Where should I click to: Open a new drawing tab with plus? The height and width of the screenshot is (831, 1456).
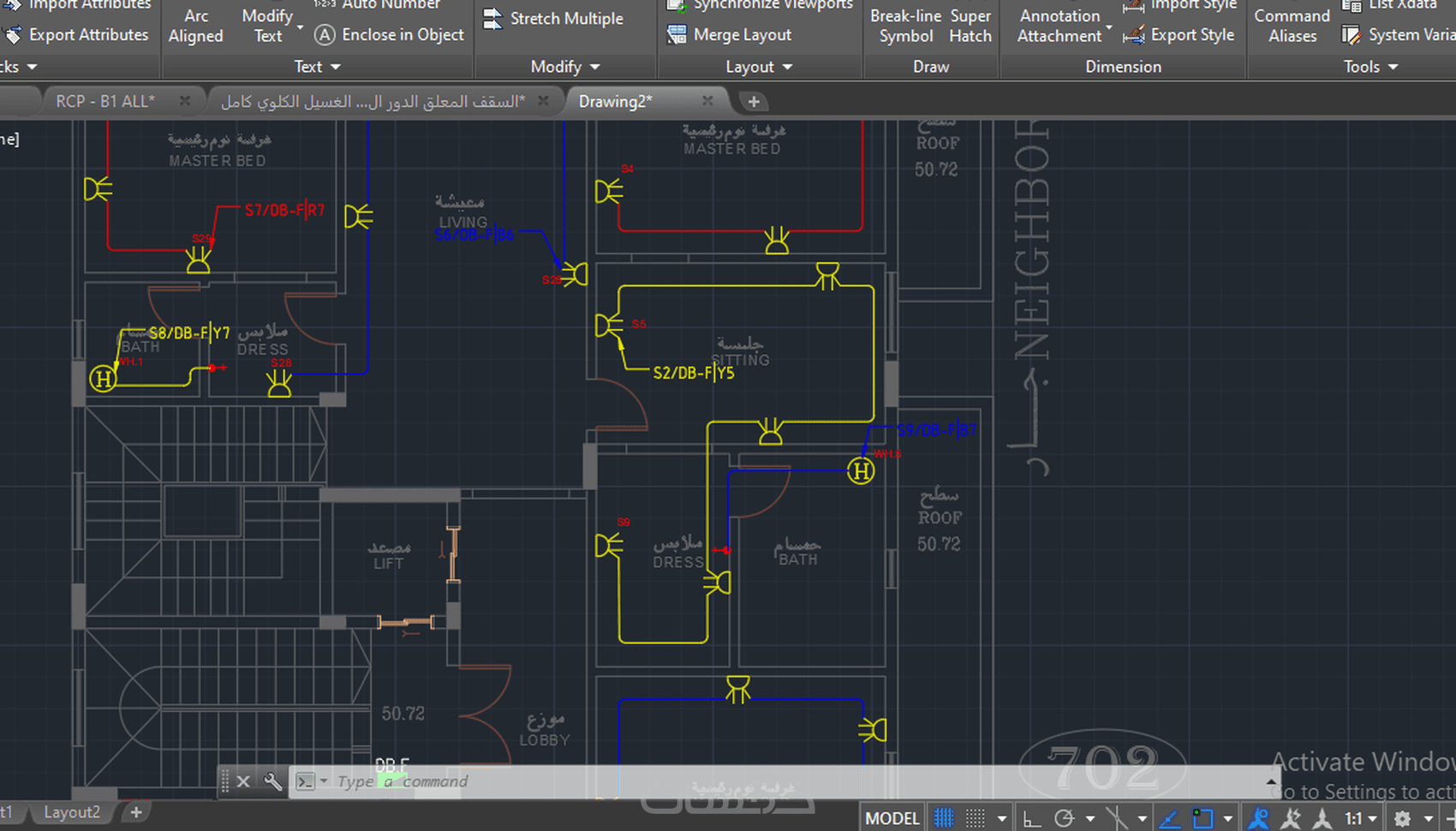754,101
